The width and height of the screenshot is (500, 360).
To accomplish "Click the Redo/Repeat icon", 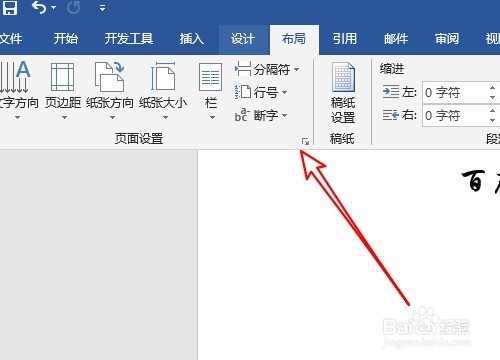I will click(x=73, y=8).
